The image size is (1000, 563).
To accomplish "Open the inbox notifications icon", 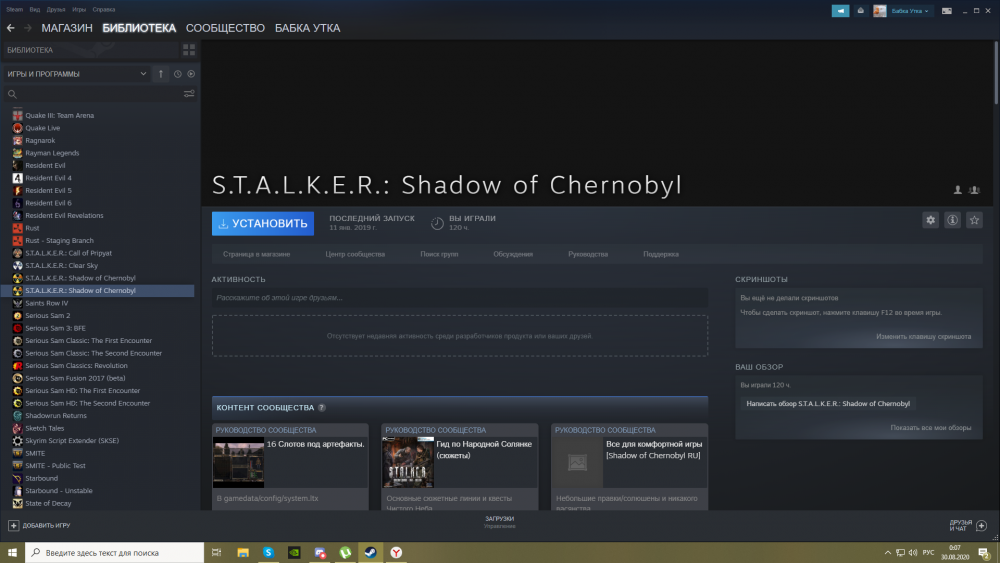I will point(860,11).
